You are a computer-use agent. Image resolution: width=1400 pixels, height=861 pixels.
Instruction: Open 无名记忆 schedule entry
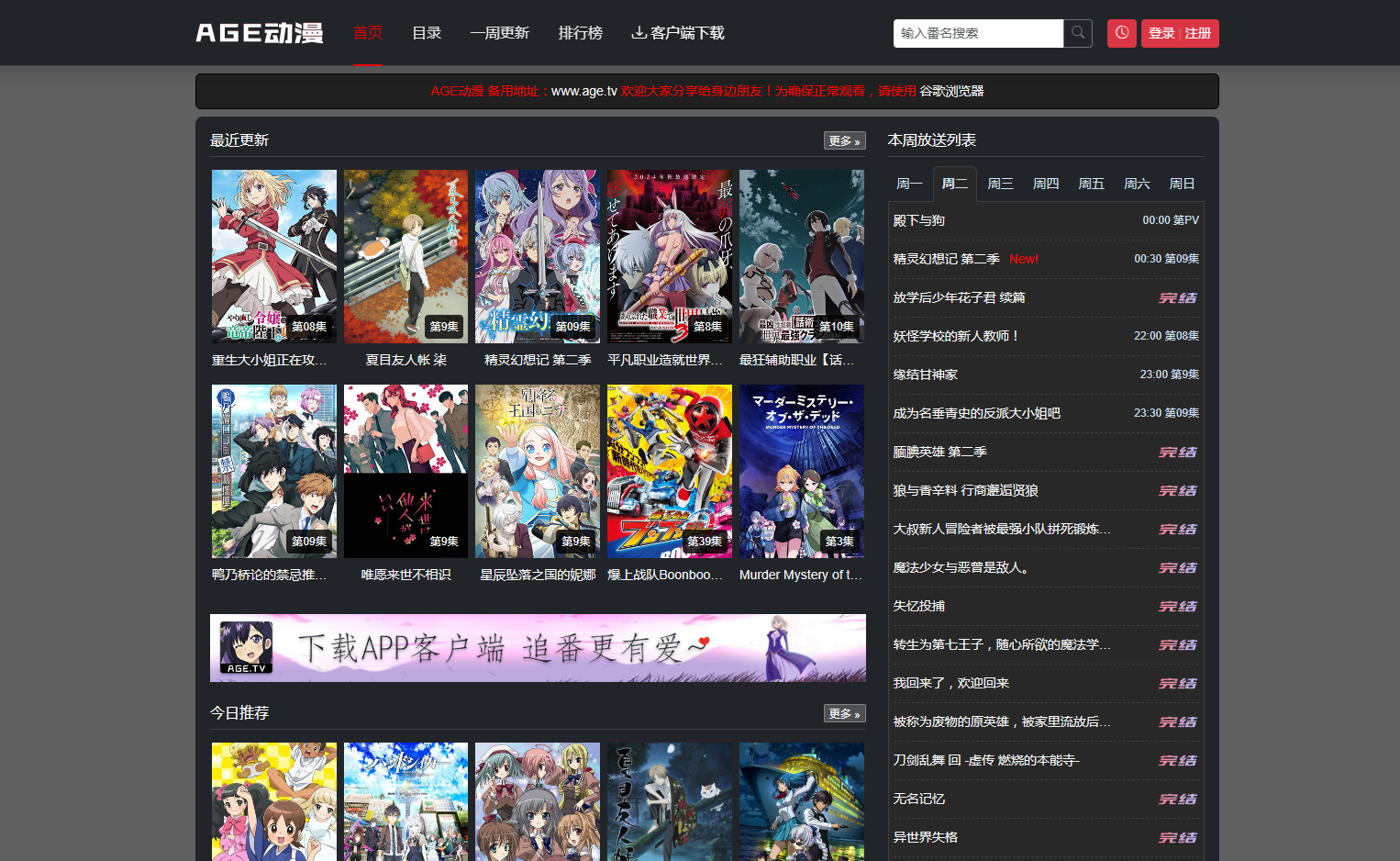point(919,799)
